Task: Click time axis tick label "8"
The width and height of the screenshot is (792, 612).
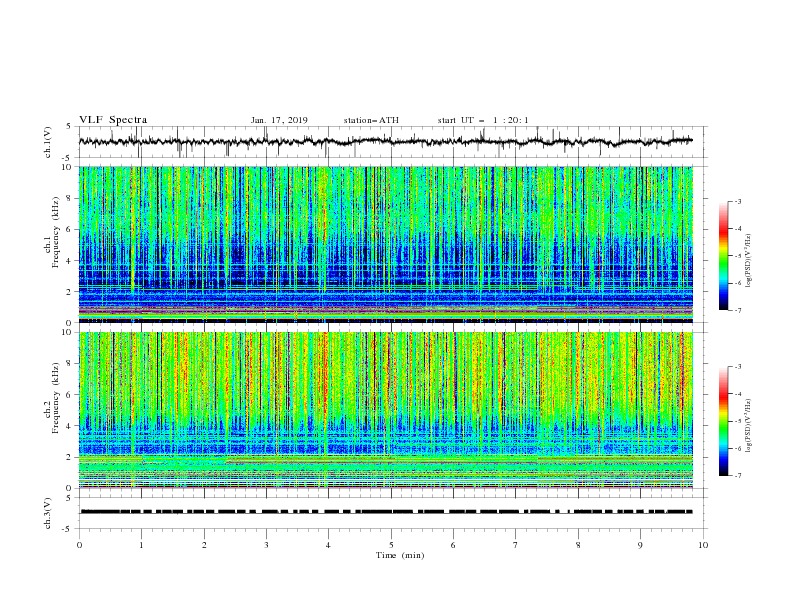Action: click(x=578, y=545)
